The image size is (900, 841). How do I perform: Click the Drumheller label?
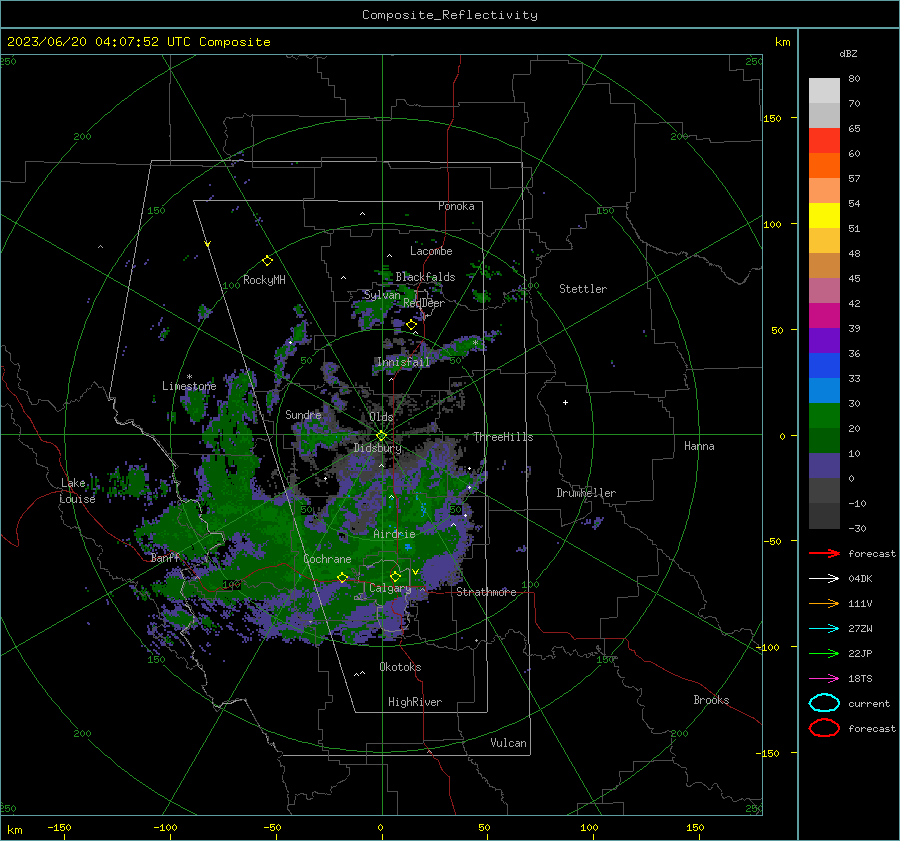tap(586, 493)
